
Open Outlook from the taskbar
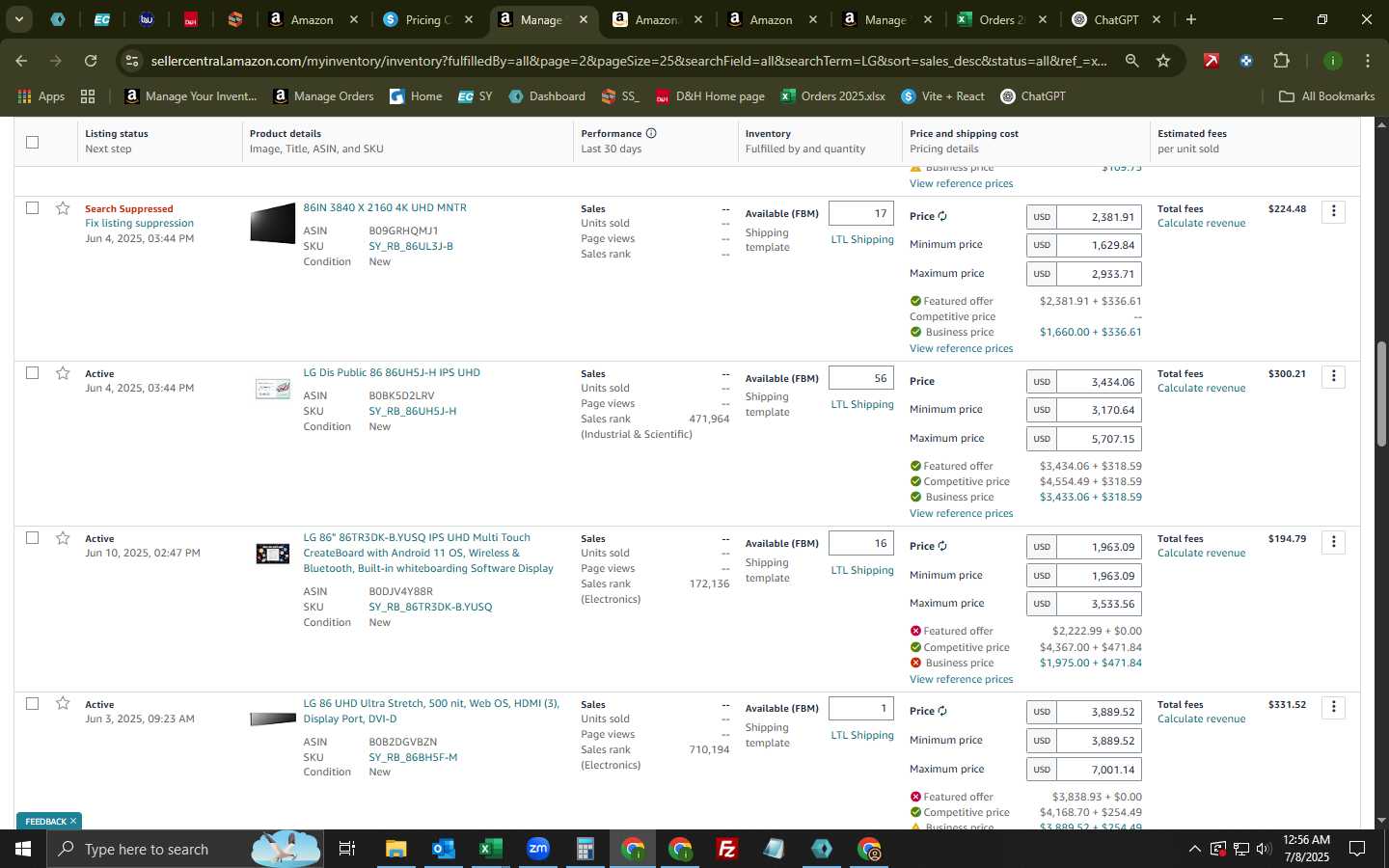coord(443,849)
